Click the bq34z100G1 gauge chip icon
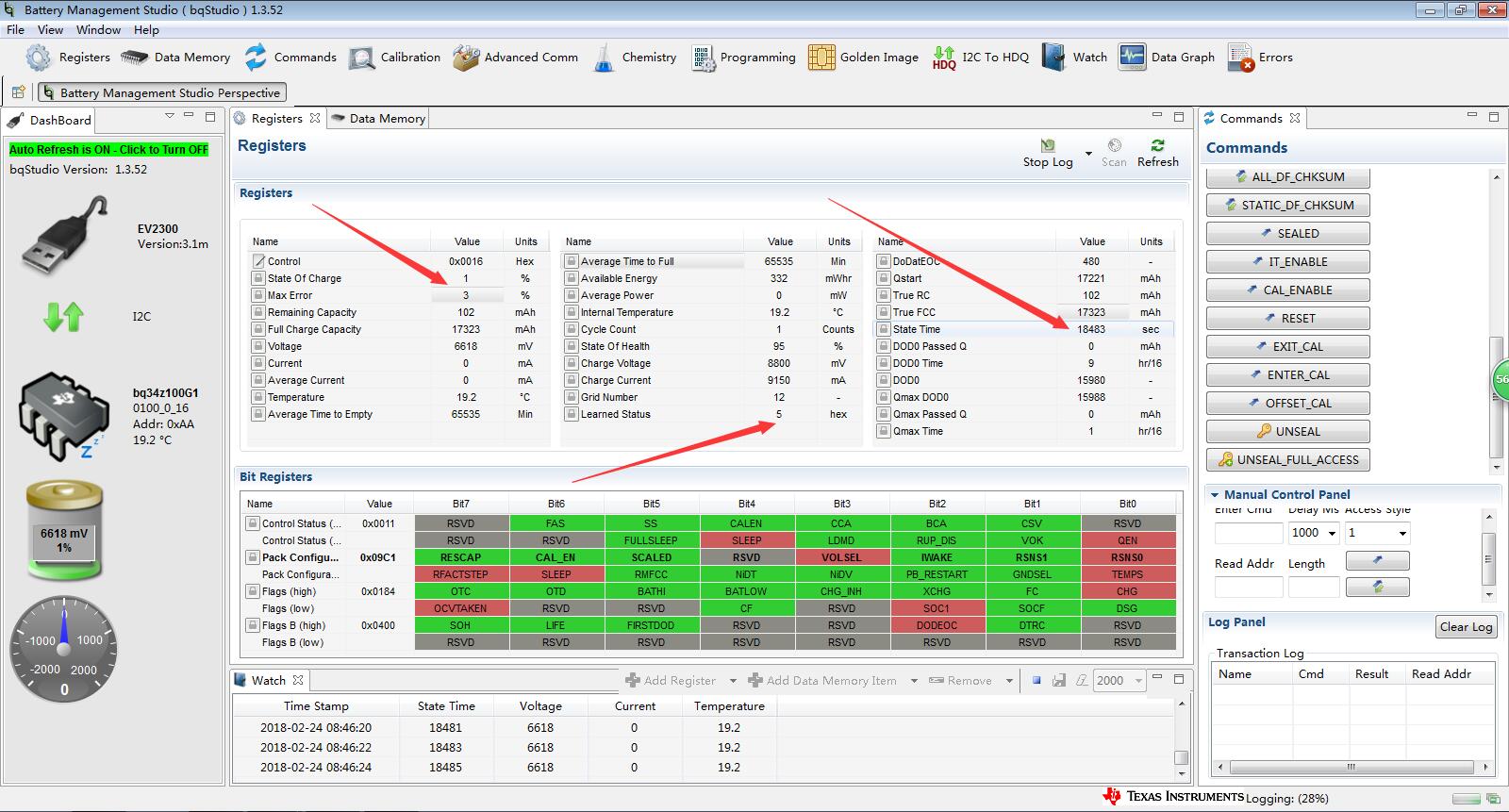 coord(63,416)
